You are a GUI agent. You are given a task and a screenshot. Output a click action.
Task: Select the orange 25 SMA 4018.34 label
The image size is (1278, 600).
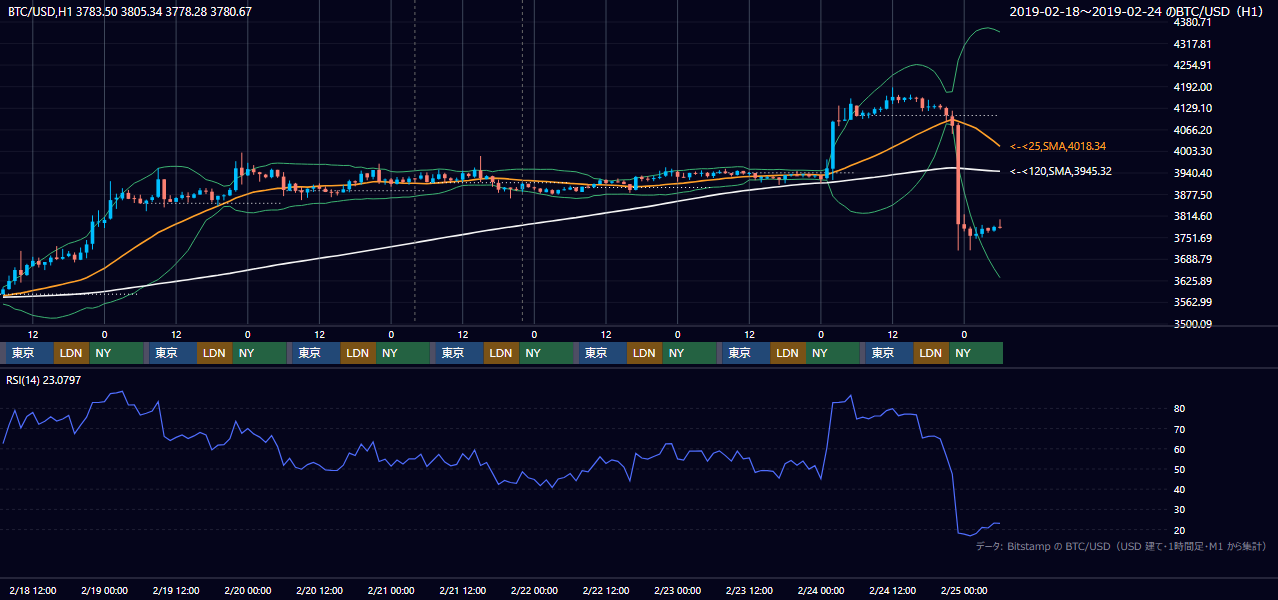[1058, 146]
